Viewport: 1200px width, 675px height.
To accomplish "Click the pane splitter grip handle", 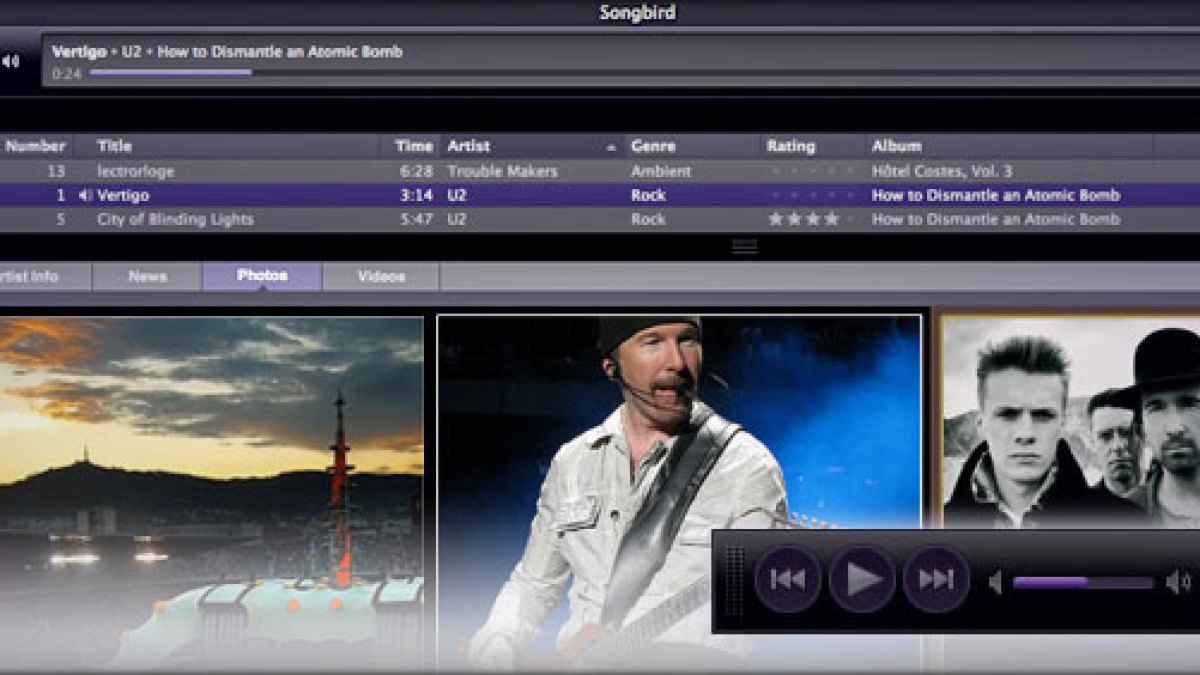I will pos(745,246).
